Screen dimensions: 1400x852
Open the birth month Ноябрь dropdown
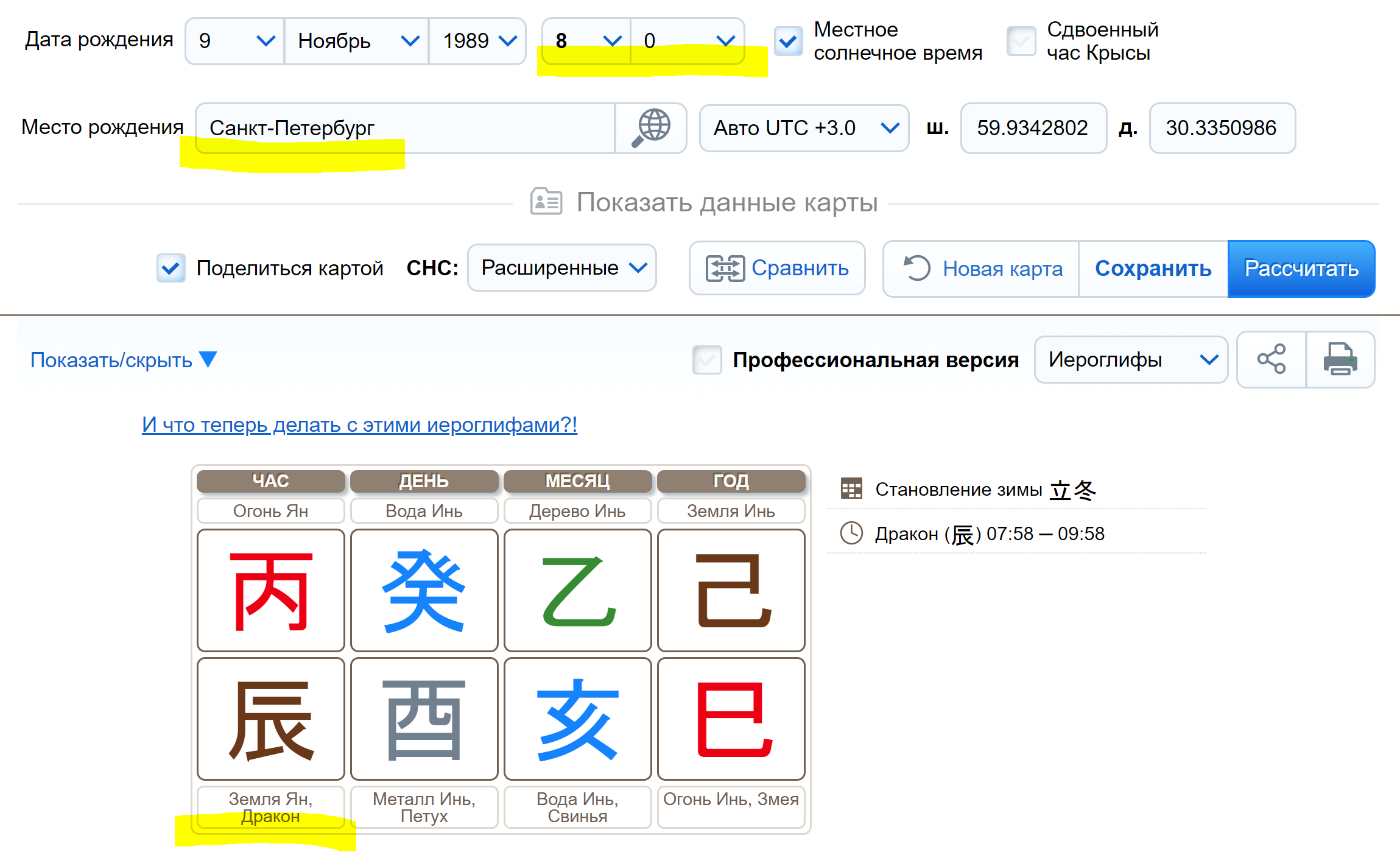357,41
